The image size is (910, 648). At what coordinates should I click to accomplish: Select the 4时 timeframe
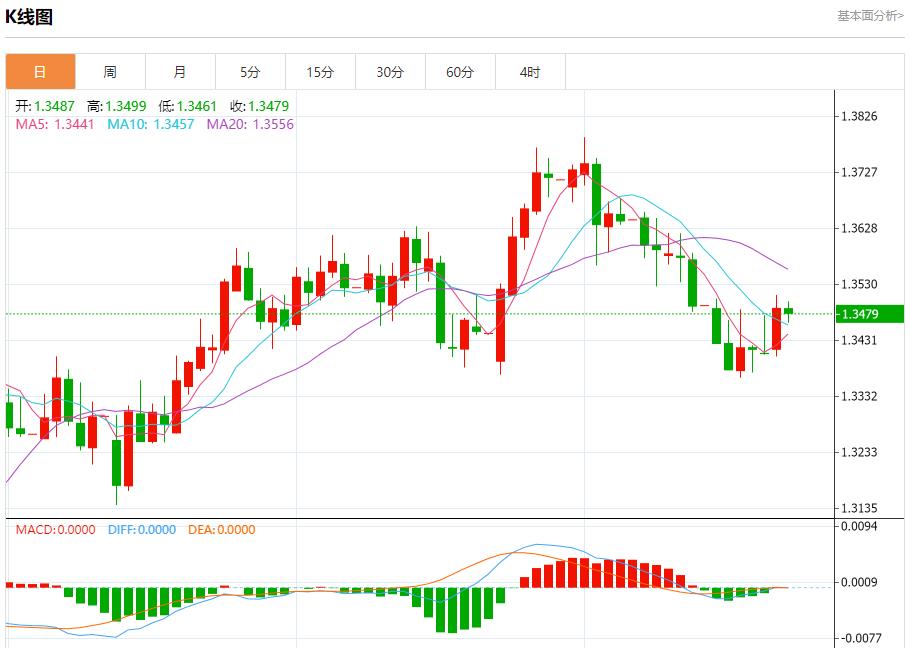(x=530, y=71)
